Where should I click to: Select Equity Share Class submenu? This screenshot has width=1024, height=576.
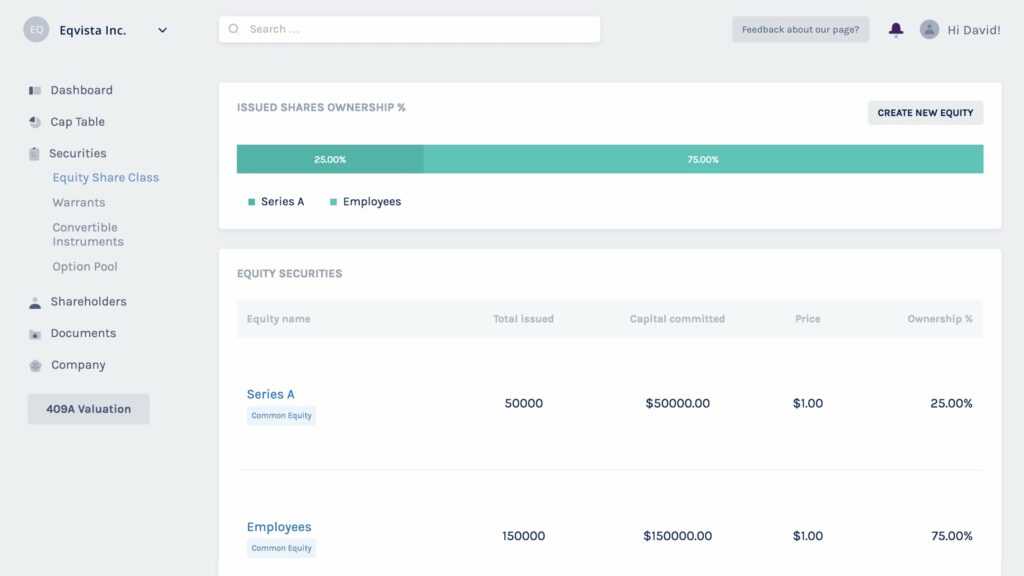pyautogui.click(x=105, y=178)
